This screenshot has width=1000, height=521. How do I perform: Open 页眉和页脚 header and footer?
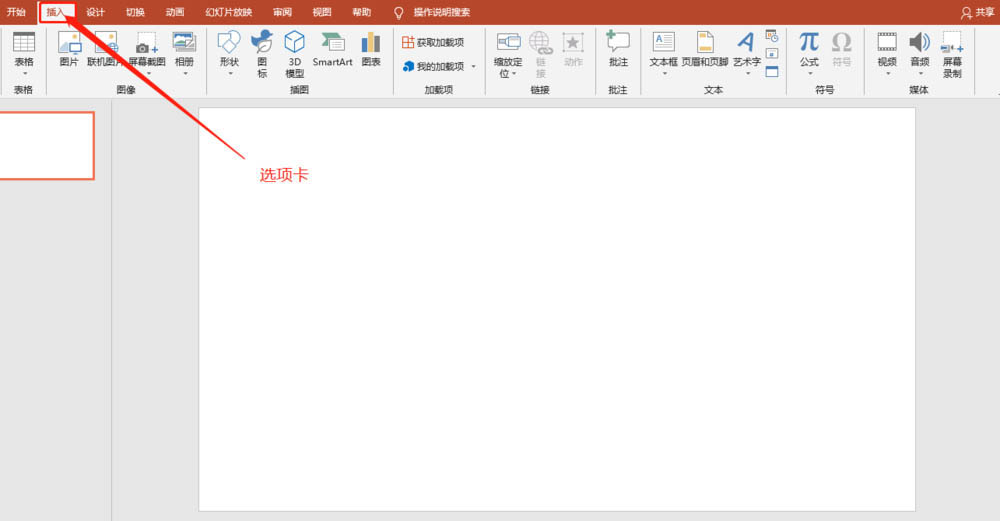[x=705, y=42]
